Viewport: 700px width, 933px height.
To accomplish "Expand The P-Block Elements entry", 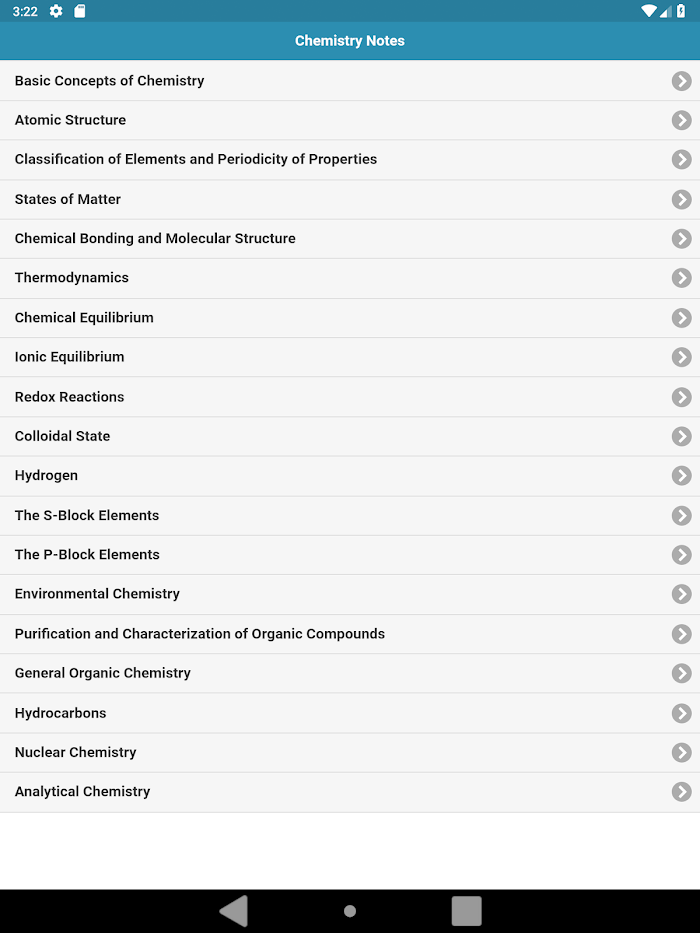I will (350, 555).
